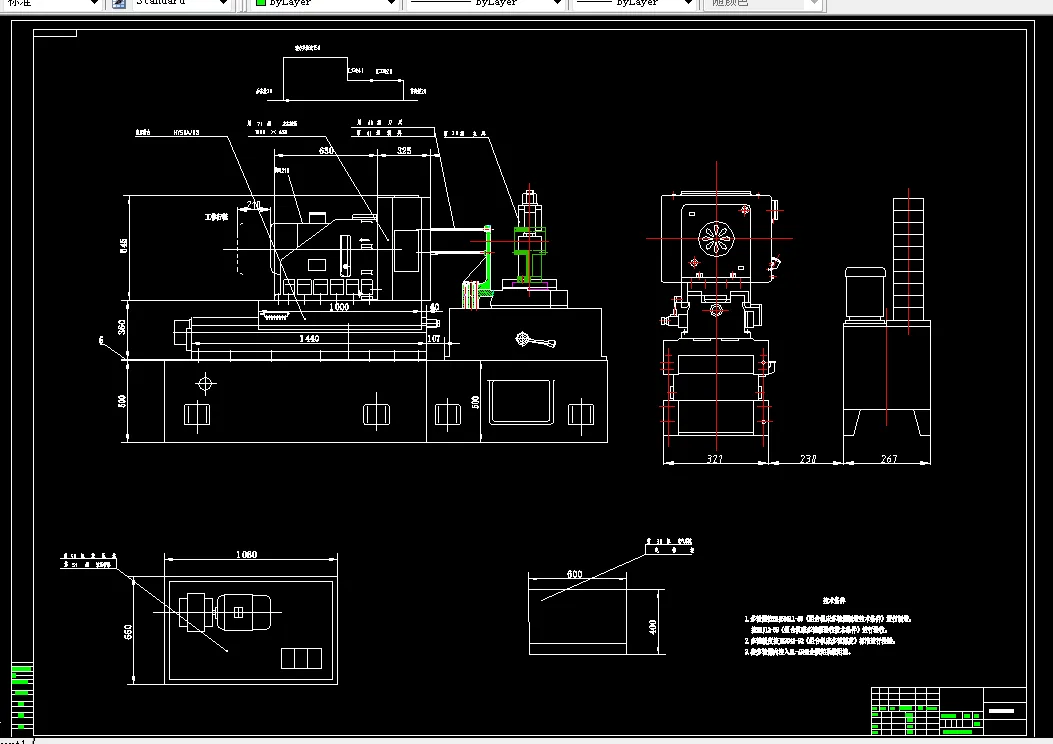1053x744 pixels.
Task: Click the green color swatch in layer color box
Action: click(x=261, y=3)
